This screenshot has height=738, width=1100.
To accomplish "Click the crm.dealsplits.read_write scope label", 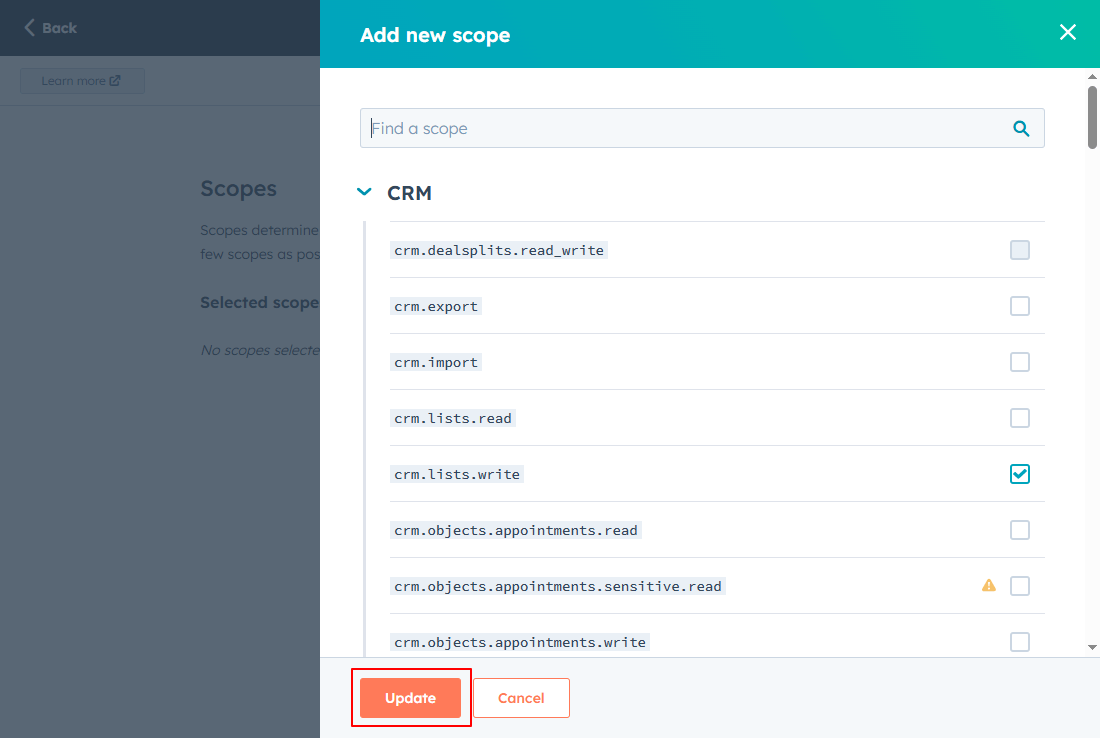I will (499, 250).
